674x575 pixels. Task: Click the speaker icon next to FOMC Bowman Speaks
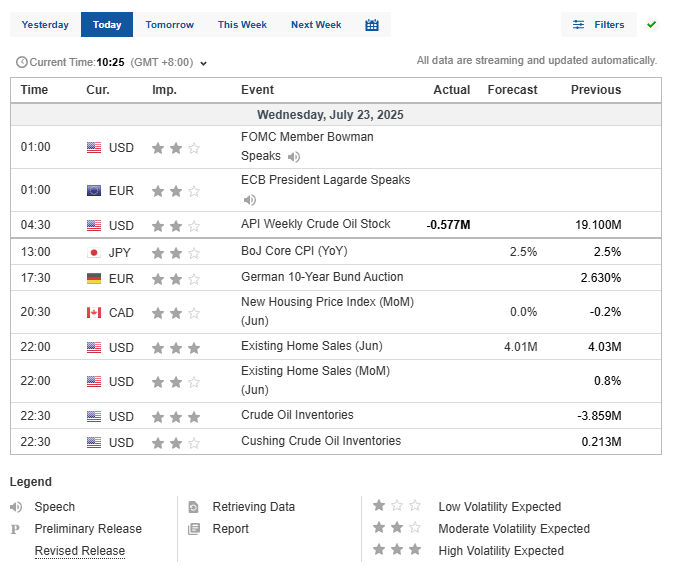pos(294,157)
